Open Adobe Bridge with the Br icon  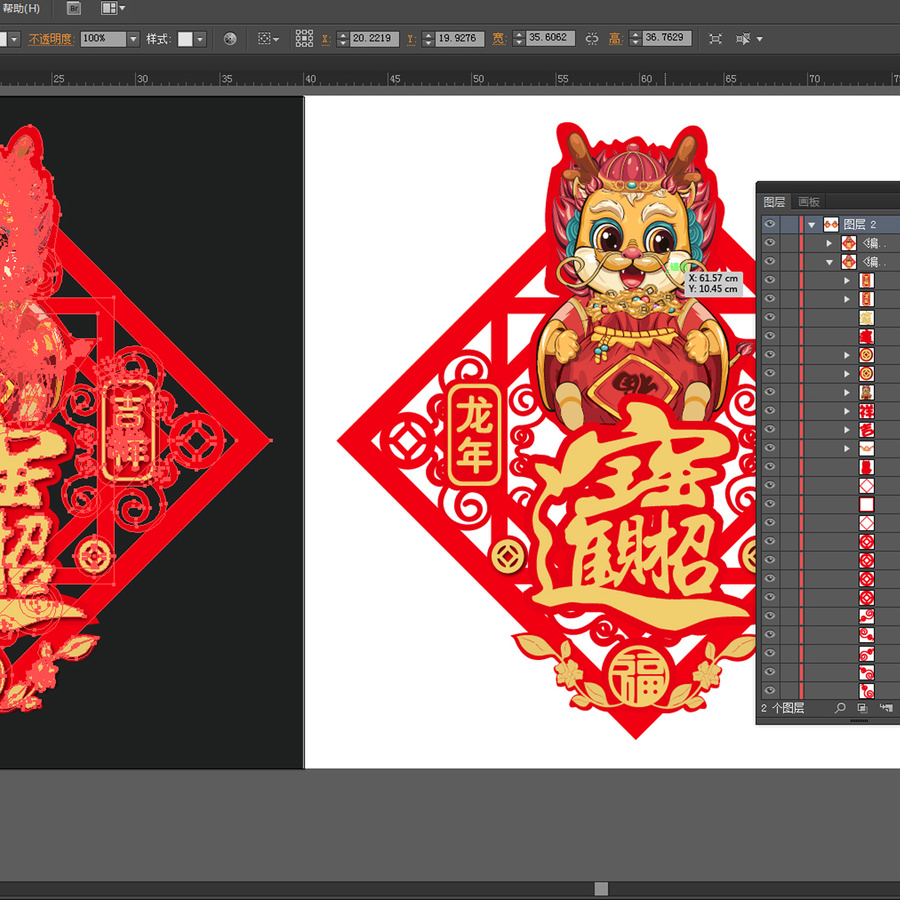click(x=74, y=8)
